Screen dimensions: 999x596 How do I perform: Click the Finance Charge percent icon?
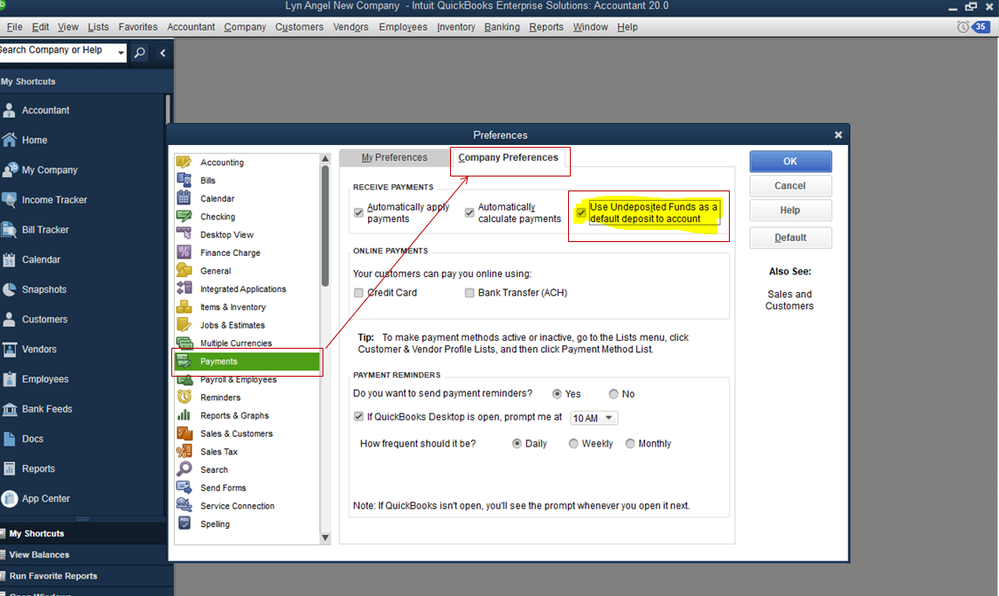(184, 252)
